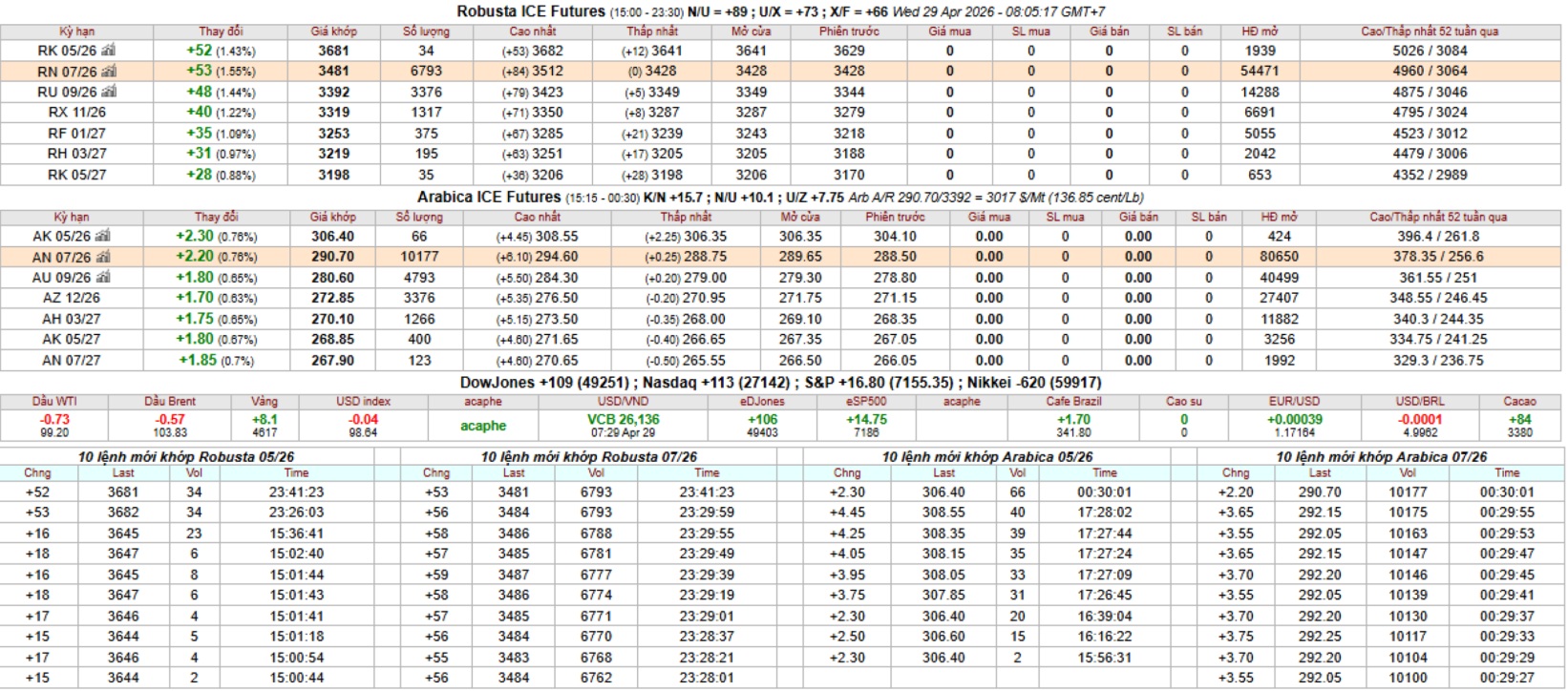Click the Cacao price cell

click(1519, 425)
